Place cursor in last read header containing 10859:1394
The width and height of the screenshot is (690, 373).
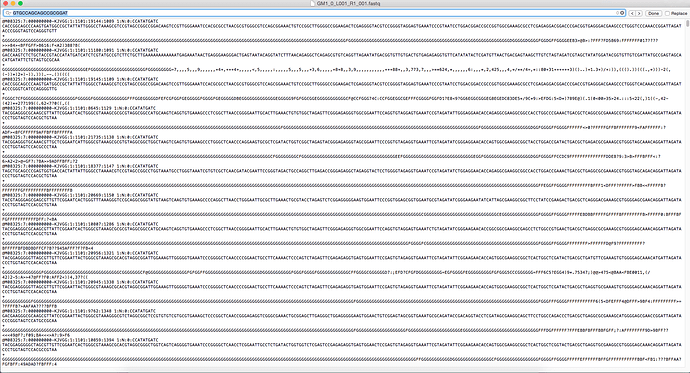click(80, 340)
